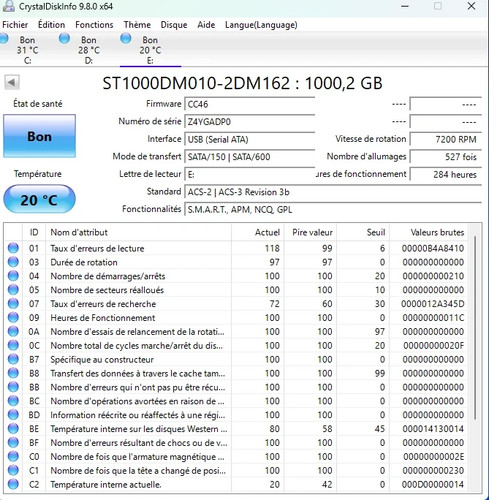
Task: Click status orb for attribute BF
Action: click(13, 443)
